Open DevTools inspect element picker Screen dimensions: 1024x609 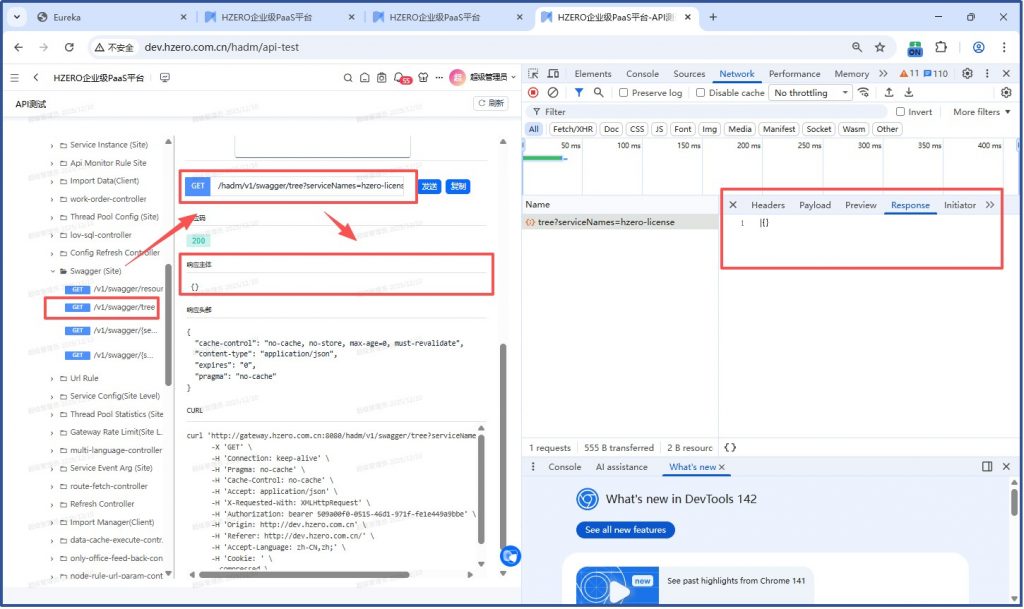click(x=534, y=74)
